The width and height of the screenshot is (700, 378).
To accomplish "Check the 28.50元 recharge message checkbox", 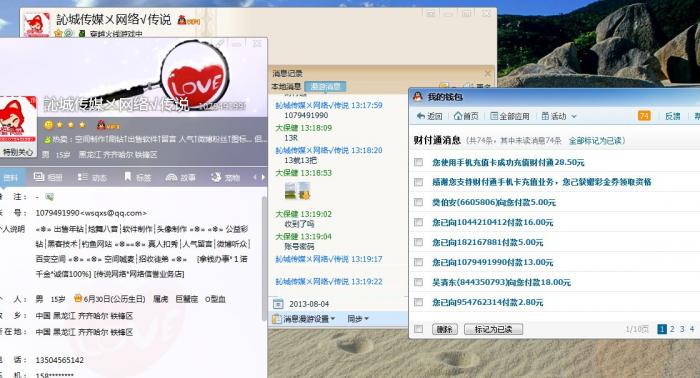I will (418, 162).
